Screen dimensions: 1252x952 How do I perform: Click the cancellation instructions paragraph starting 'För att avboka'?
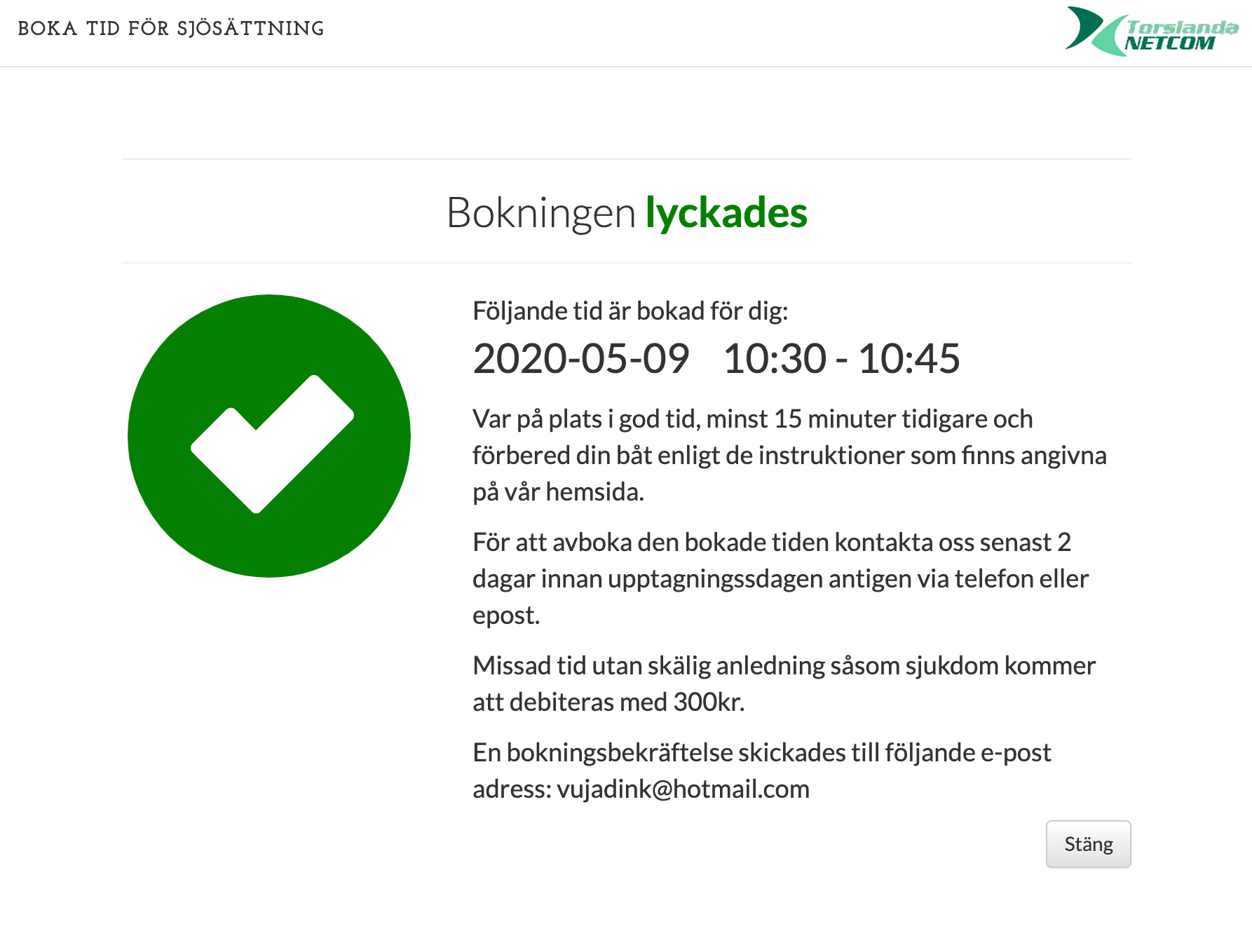coord(781,578)
